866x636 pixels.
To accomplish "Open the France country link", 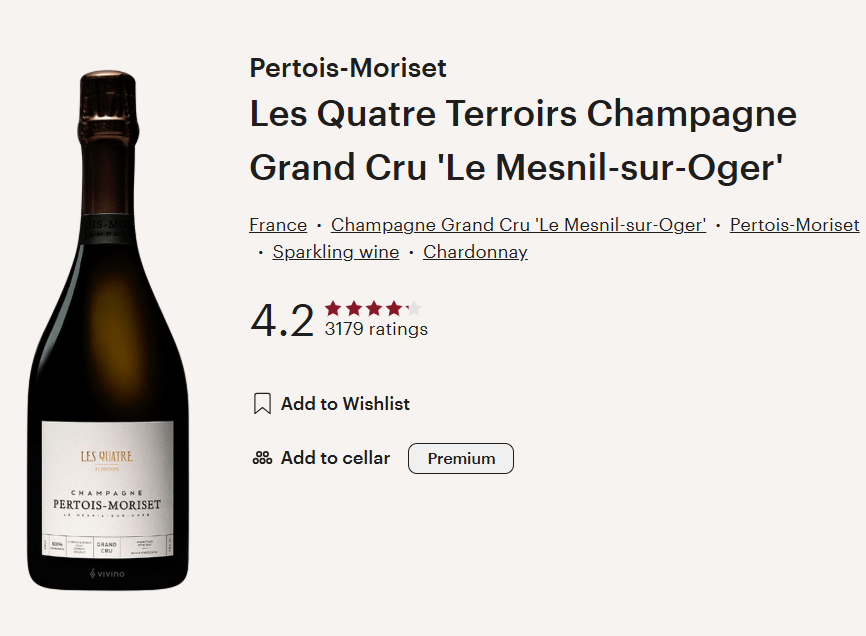I will point(277,224).
